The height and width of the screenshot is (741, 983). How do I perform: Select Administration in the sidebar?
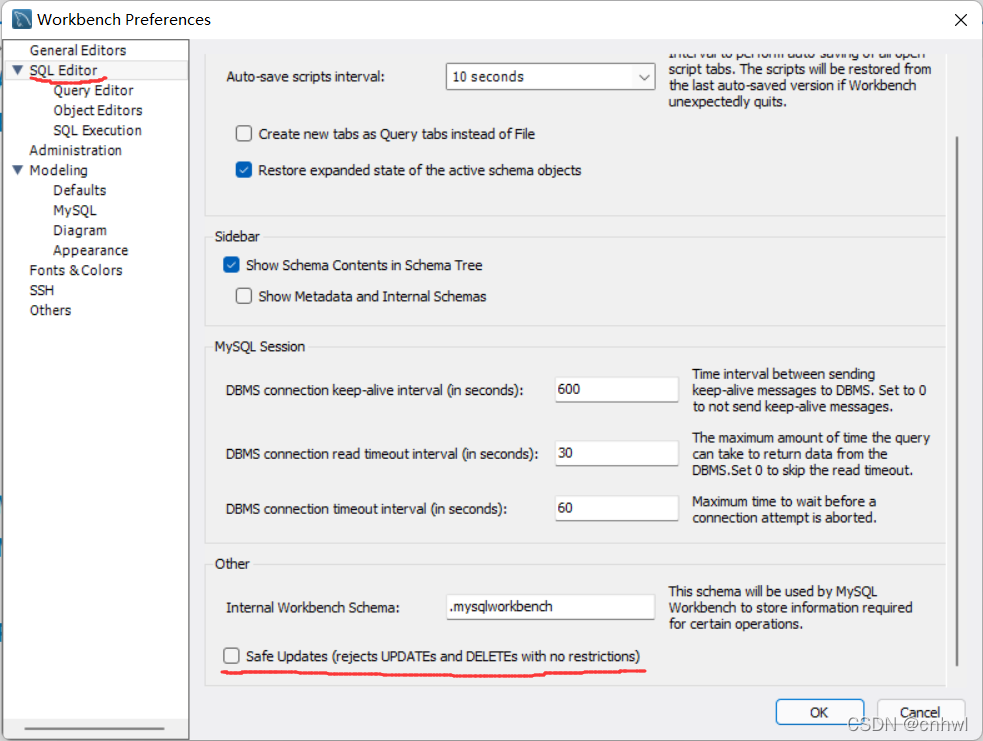(75, 150)
